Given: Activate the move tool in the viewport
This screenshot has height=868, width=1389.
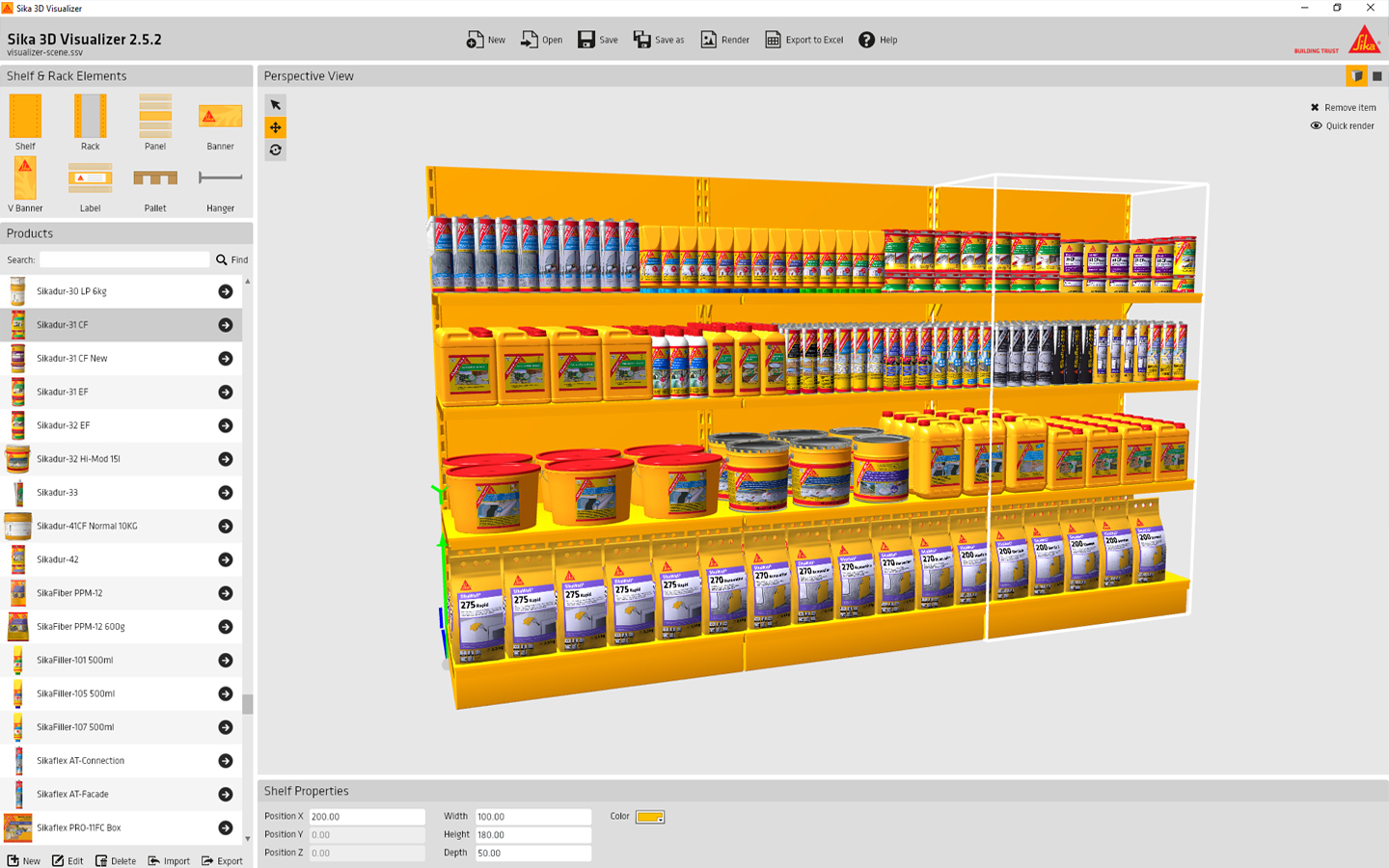Looking at the screenshot, I should coord(276,127).
